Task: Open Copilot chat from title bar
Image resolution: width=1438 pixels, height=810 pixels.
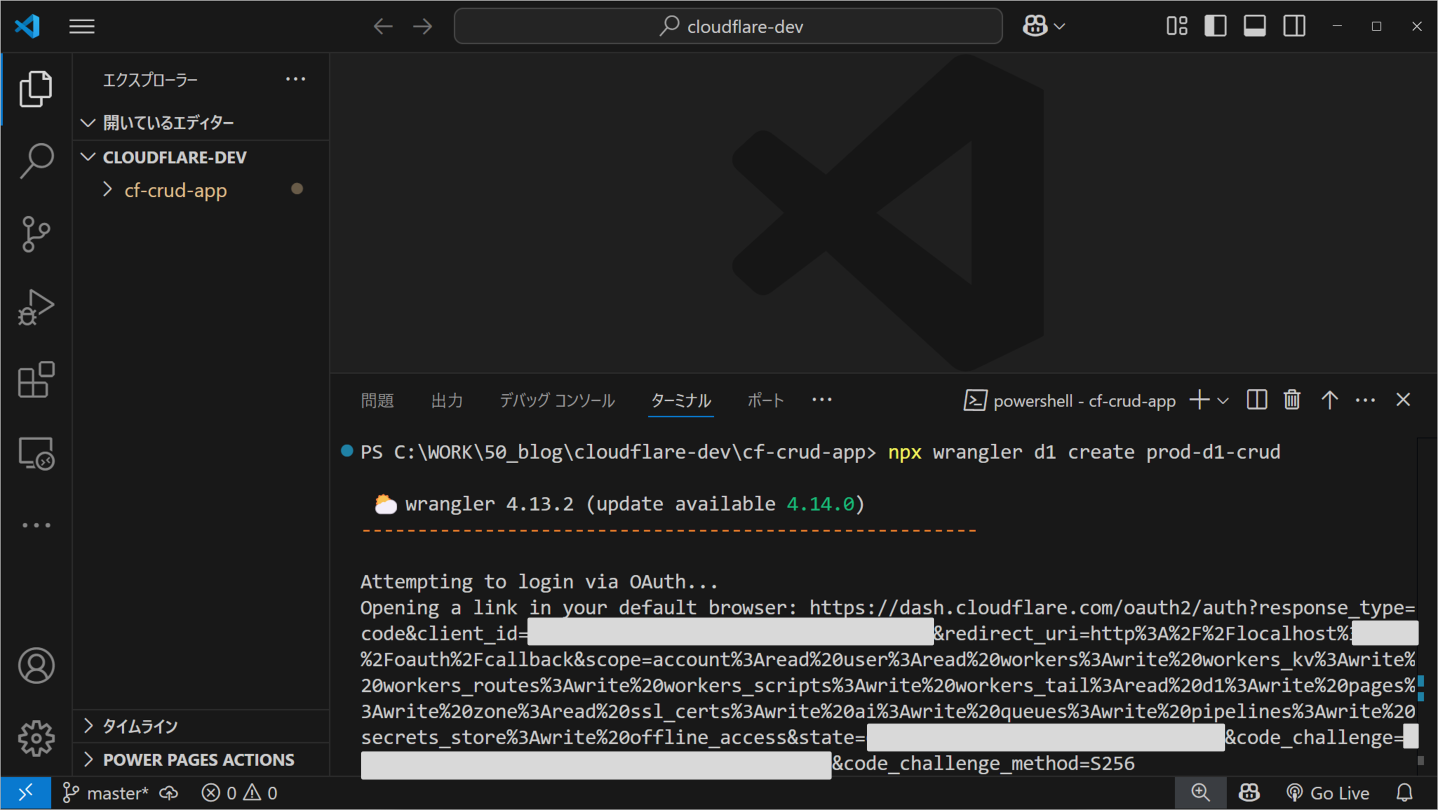Action: [1035, 27]
